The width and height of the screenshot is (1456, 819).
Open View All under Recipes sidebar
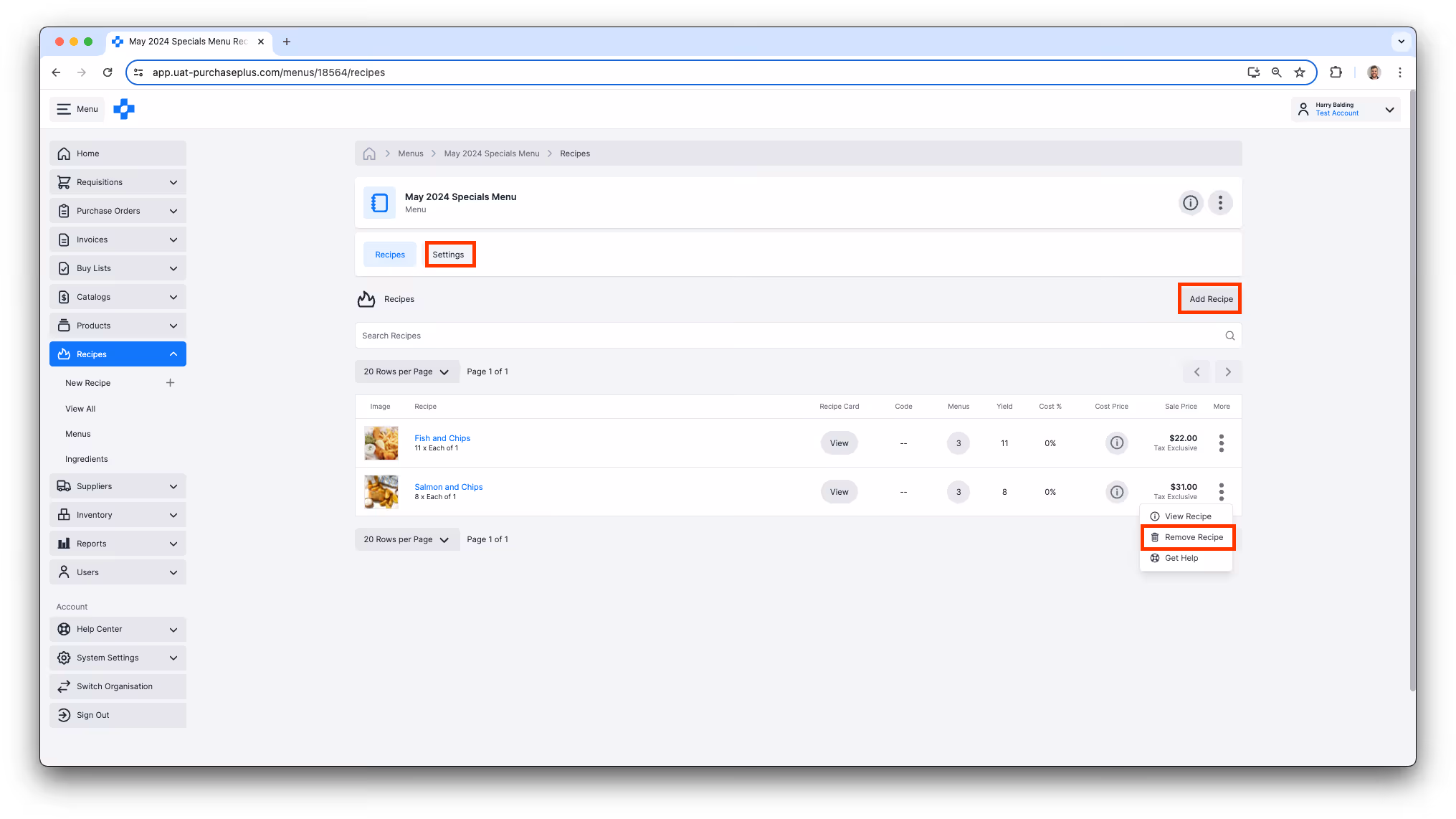(80, 409)
